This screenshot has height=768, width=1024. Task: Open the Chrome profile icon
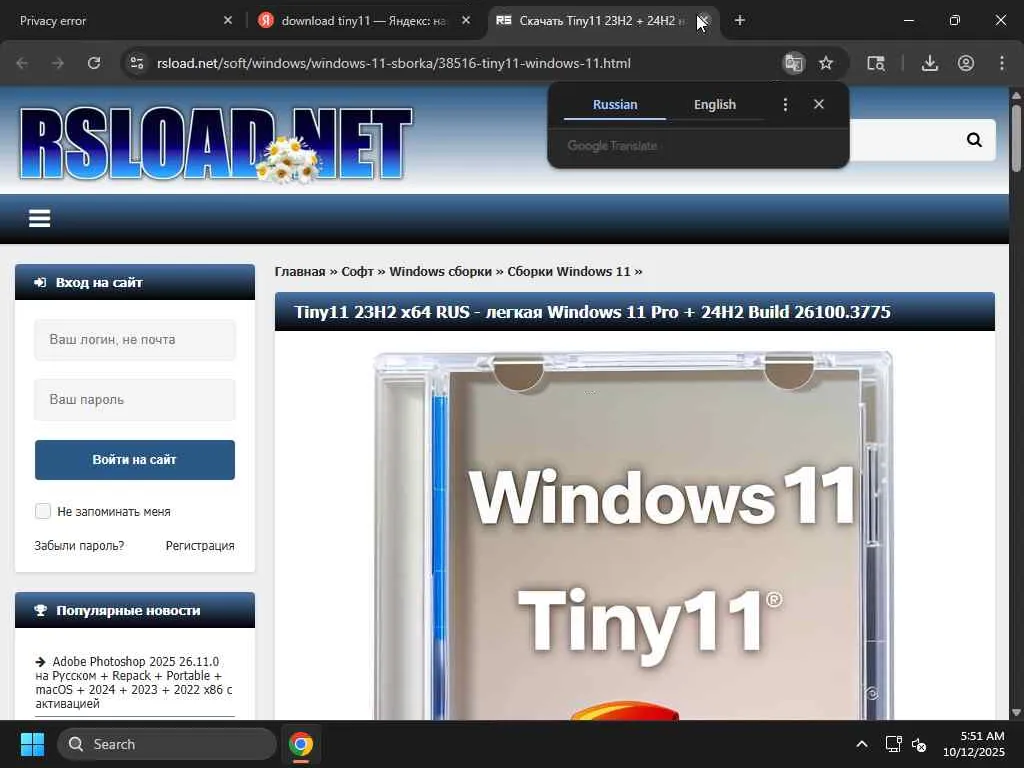tap(965, 63)
